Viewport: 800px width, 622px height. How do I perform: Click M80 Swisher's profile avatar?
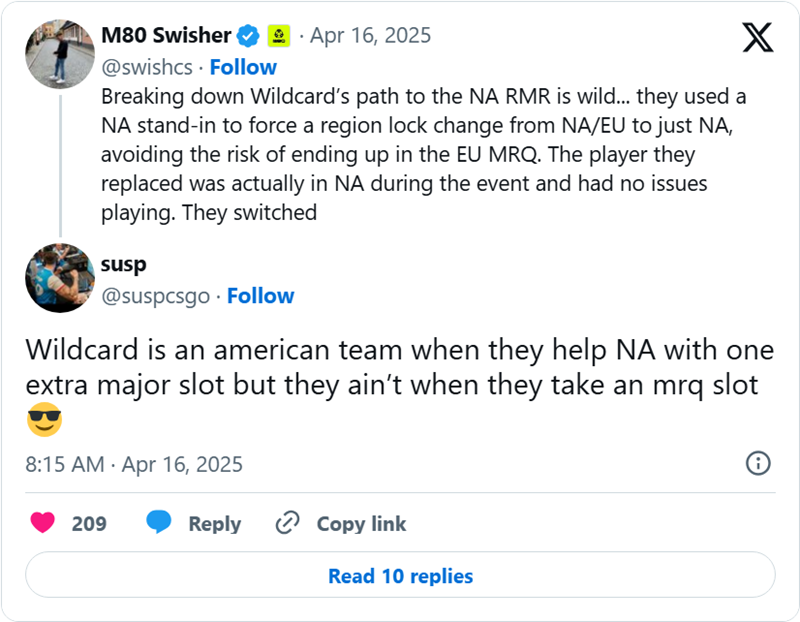click(x=59, y=53)
